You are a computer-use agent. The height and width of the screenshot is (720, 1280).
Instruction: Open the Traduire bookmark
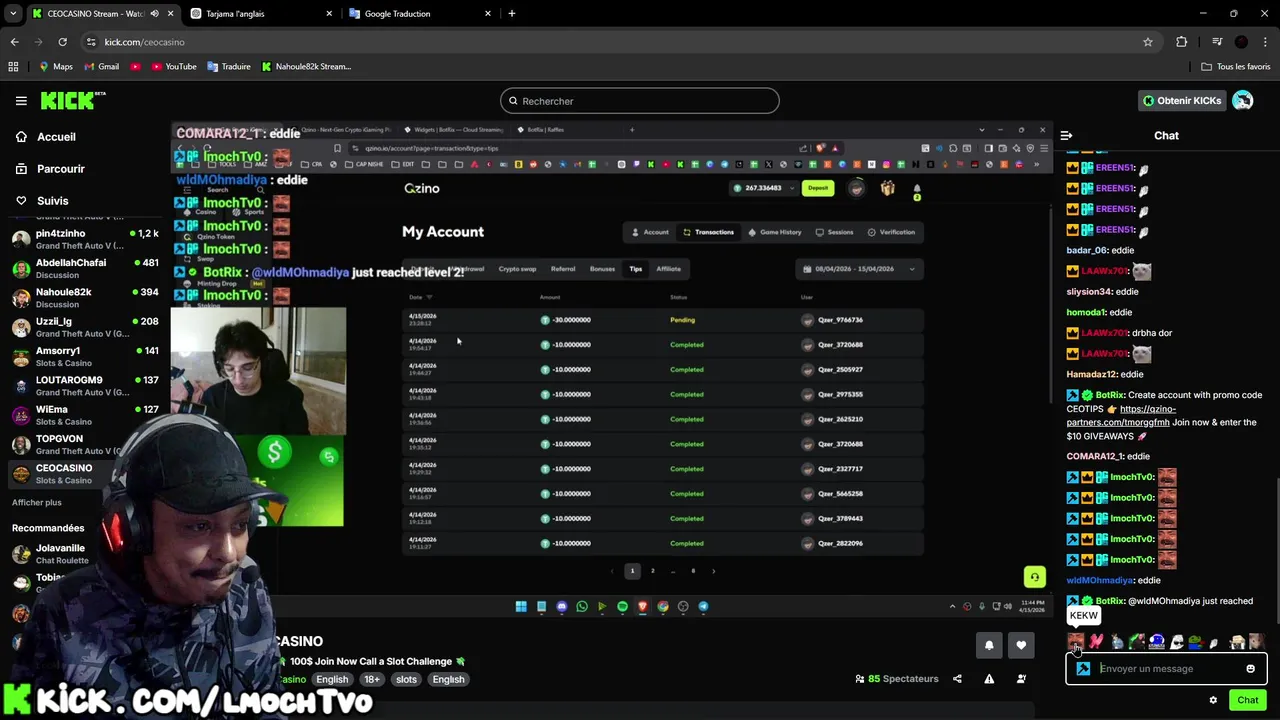click(x=229, y=67)
